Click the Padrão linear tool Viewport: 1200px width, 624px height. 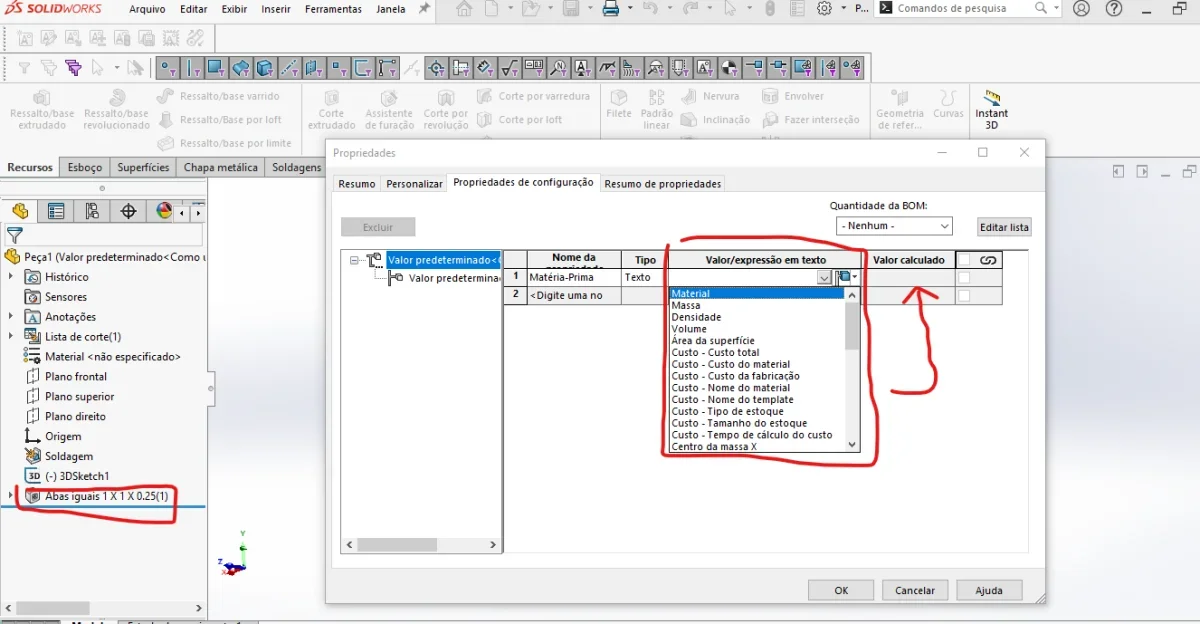(x=656, y=110)
